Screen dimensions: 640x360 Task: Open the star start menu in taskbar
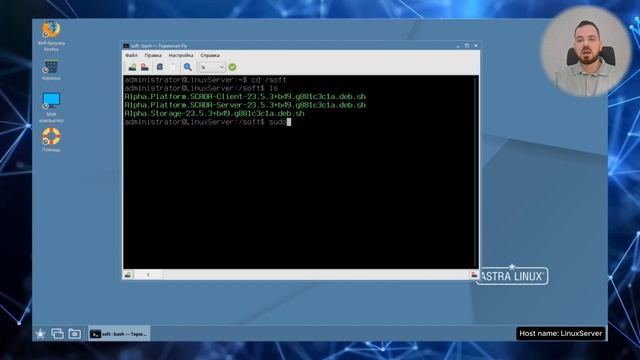(40, 333)
